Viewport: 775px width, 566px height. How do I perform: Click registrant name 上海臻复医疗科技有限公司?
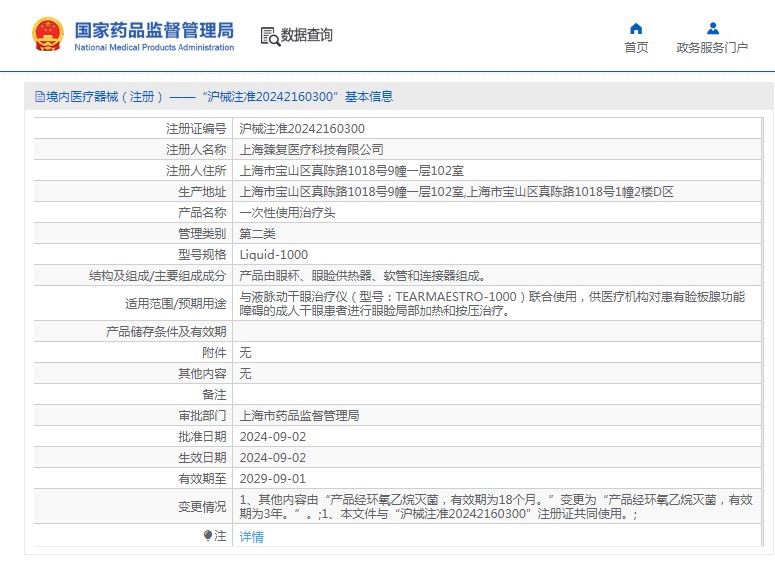[311, 149]
